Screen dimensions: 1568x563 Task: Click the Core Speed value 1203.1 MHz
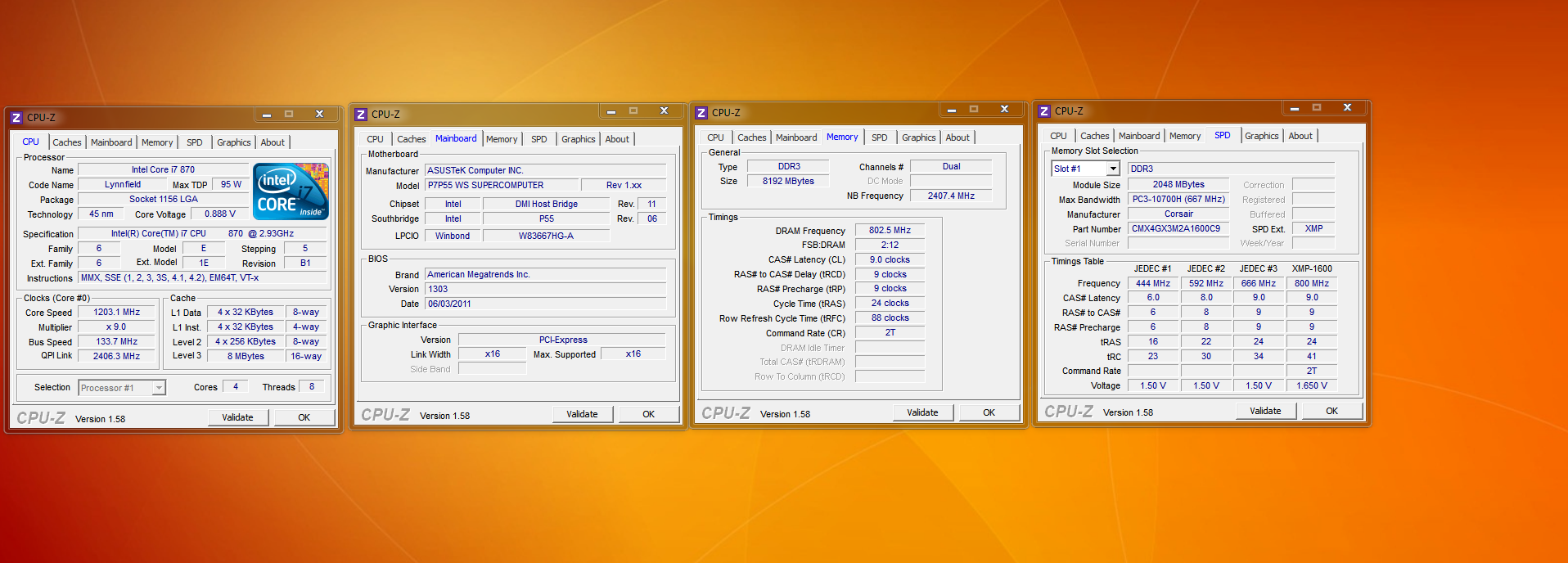(116, 313)
